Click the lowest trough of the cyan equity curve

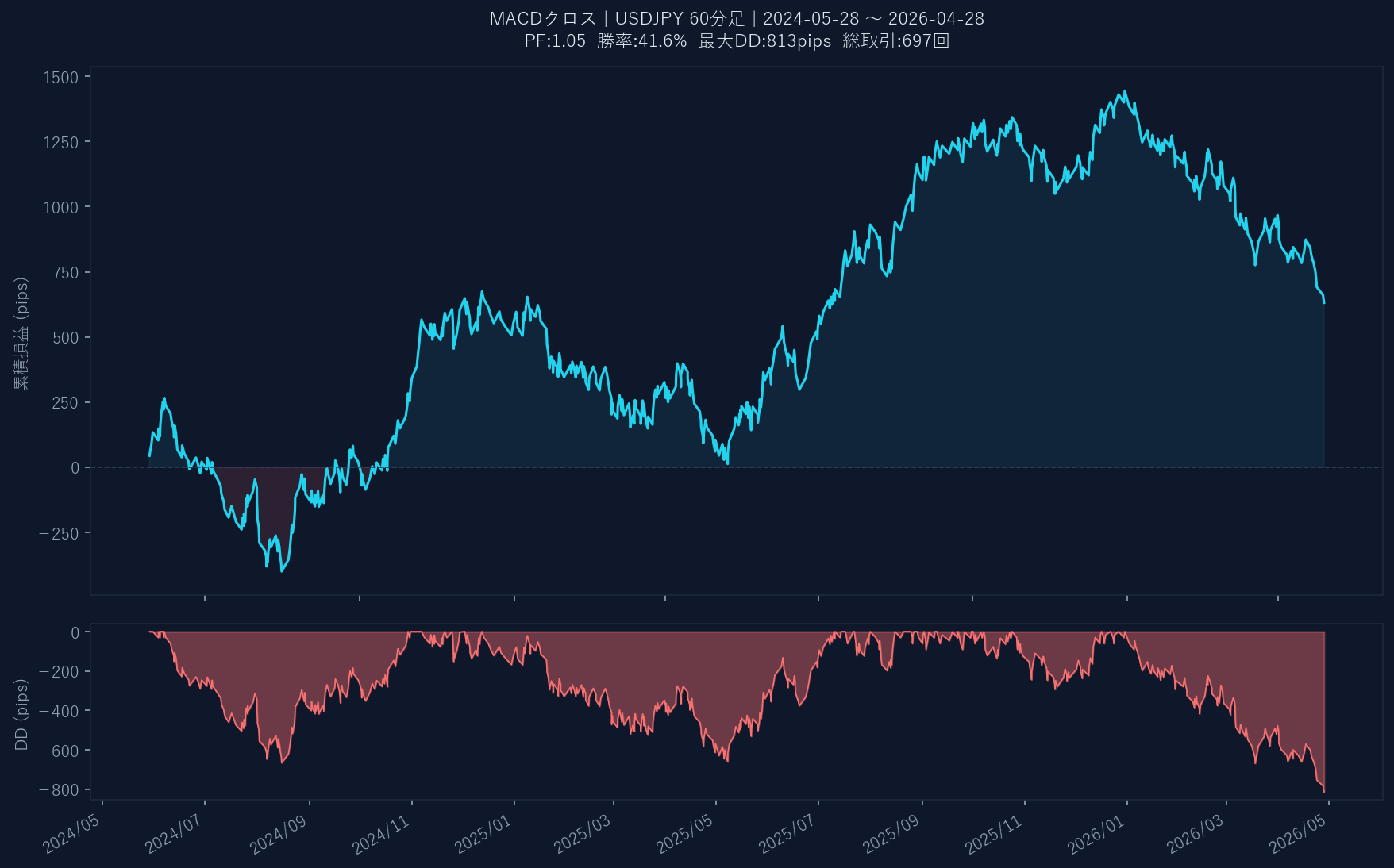click(x=282, y=570)
